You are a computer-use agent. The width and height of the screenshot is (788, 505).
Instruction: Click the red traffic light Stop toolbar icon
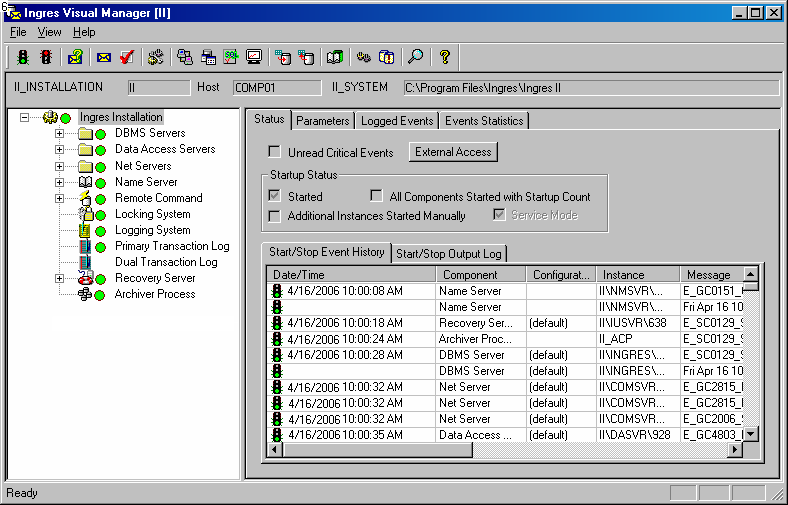46,57
